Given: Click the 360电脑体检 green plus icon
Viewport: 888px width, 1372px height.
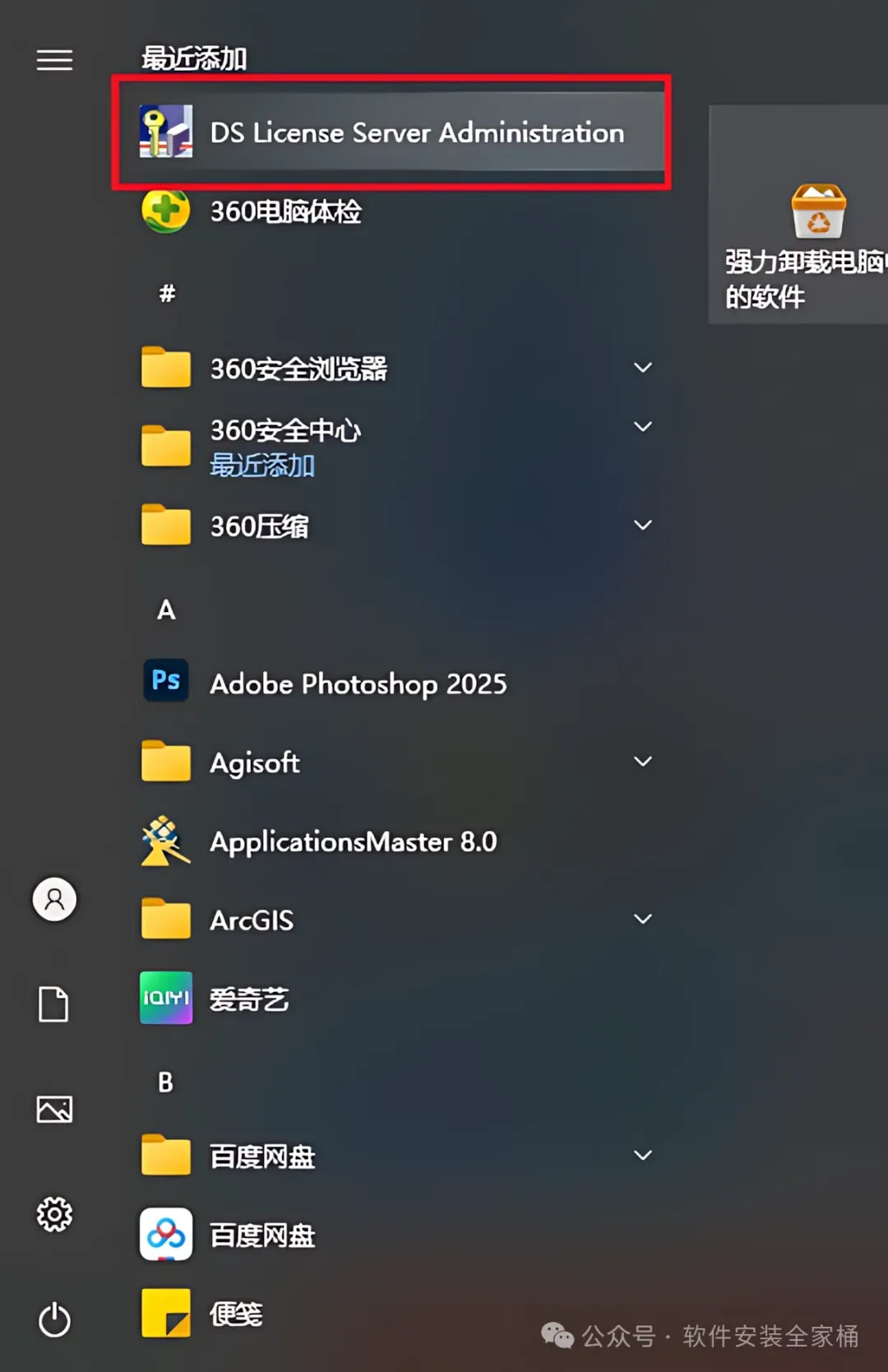Looking at the screenshot, I should [166, 211].
